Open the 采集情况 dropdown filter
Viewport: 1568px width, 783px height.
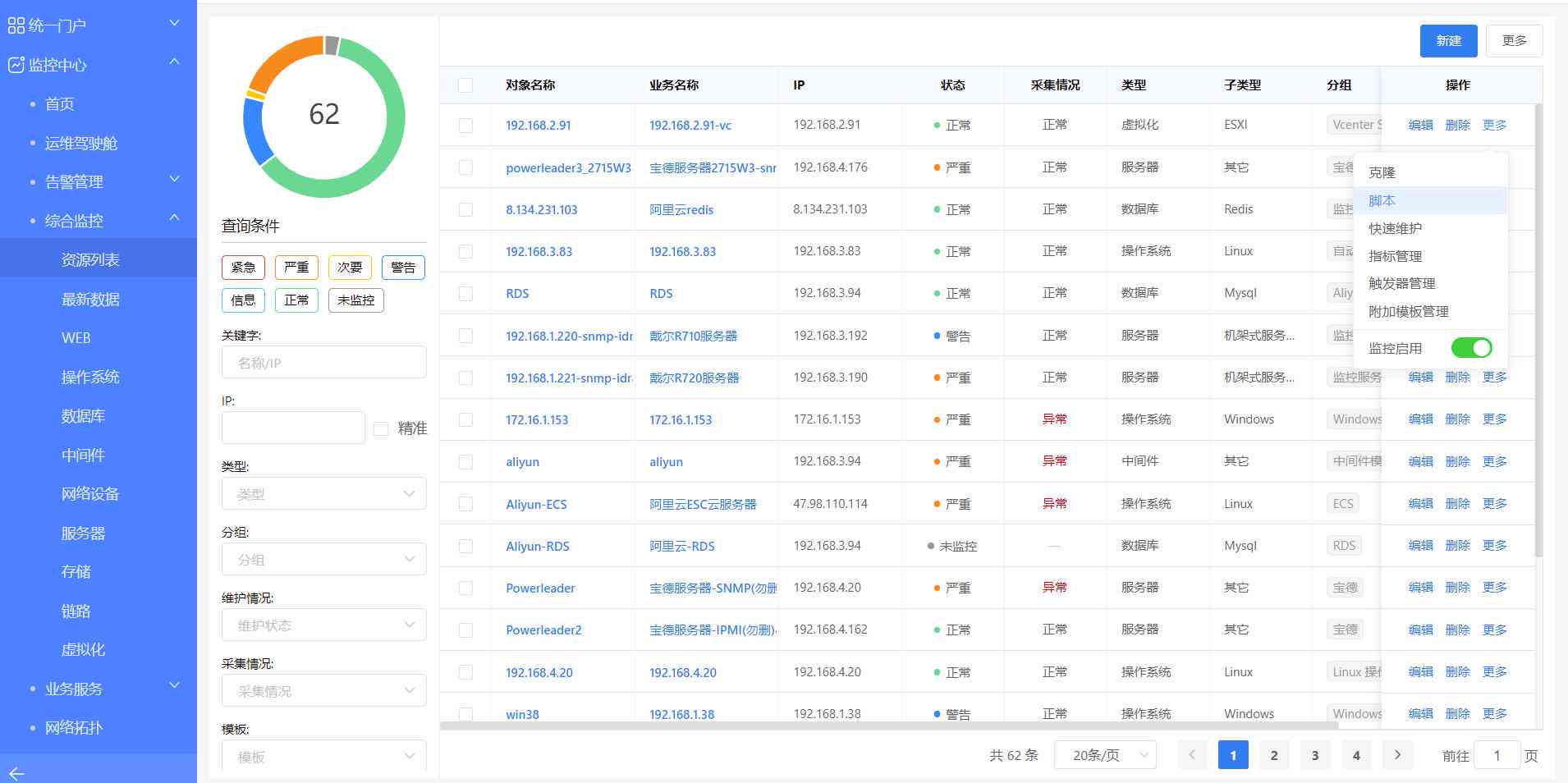pos(324,691)
